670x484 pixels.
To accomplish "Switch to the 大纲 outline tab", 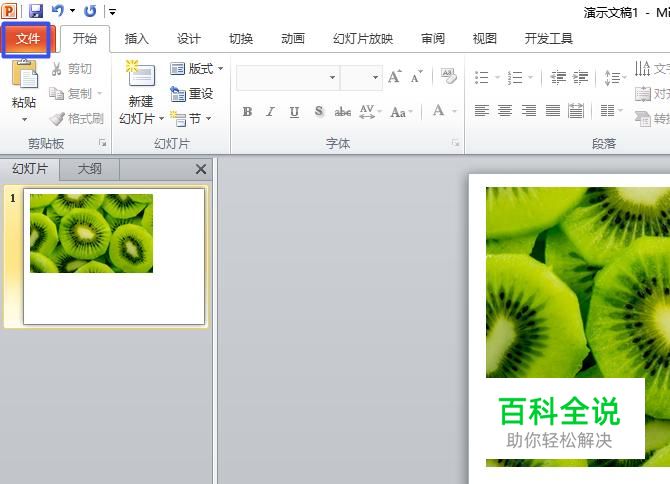I will point(90,169).
